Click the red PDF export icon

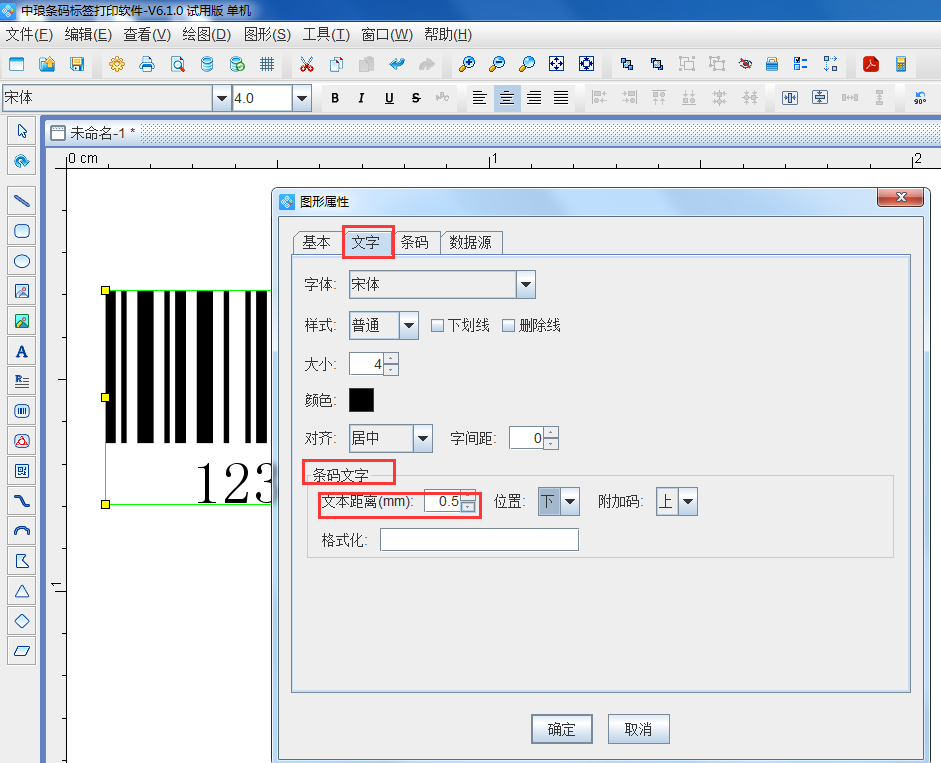871,65
